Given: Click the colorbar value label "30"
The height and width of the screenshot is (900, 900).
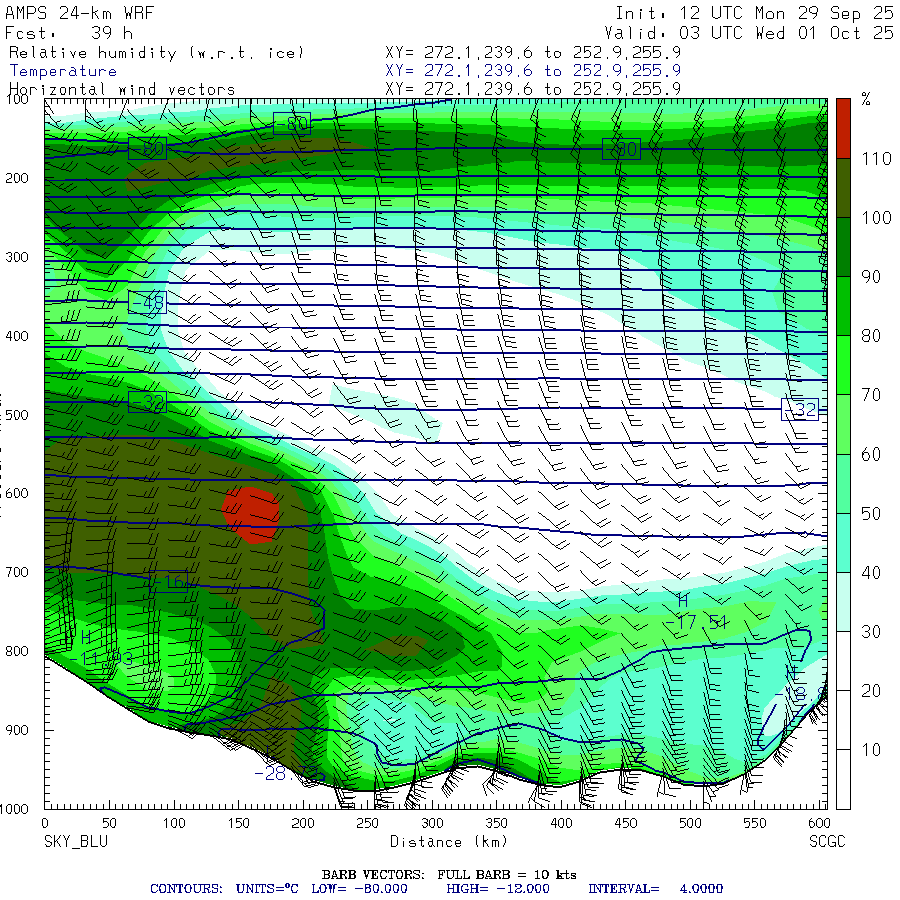Looking at the screenshot, I should pos(871,632).
